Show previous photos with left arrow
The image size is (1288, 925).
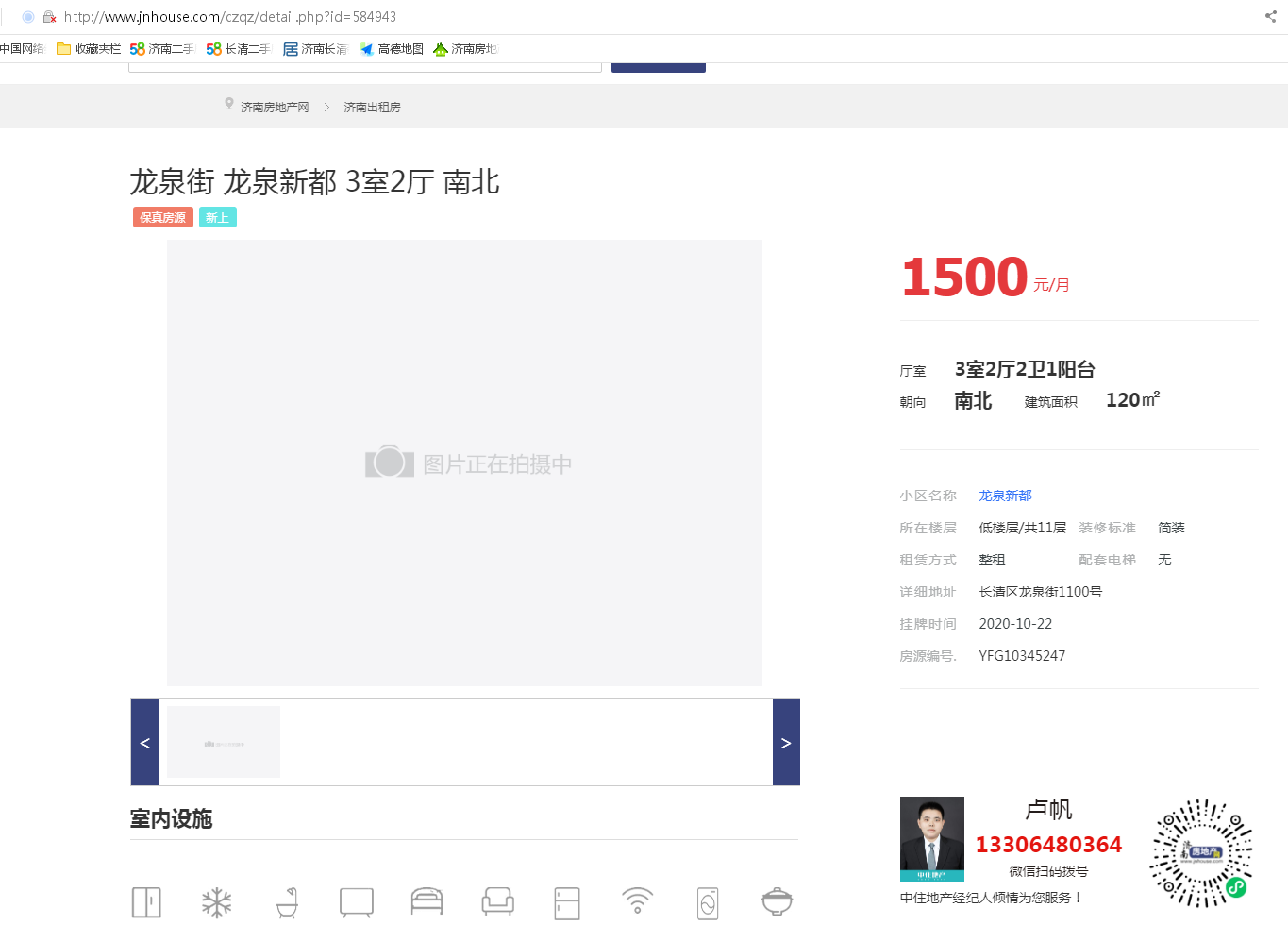click(144, 743)
